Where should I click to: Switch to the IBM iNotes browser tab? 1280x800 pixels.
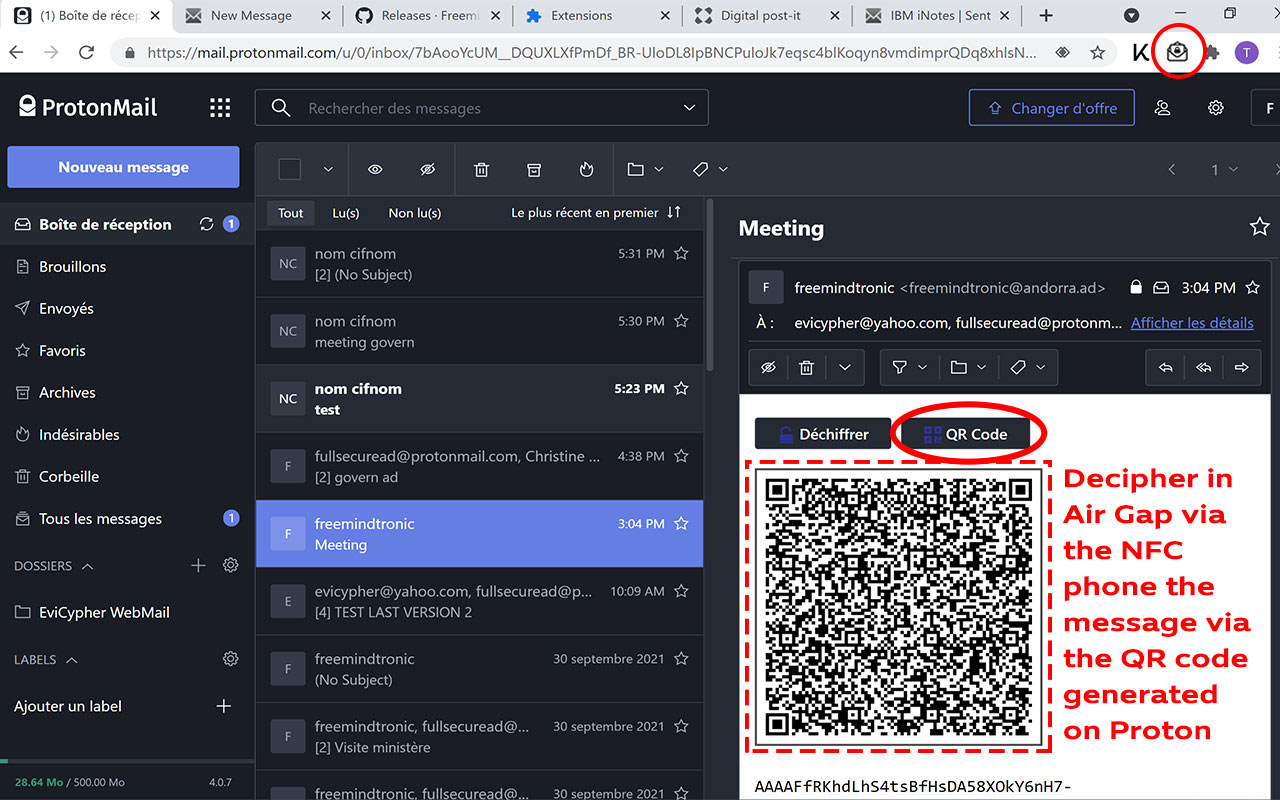point(938,15)
